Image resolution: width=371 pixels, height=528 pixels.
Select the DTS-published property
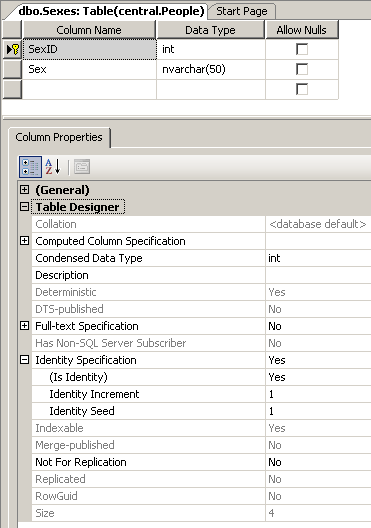tap(148, 309)
